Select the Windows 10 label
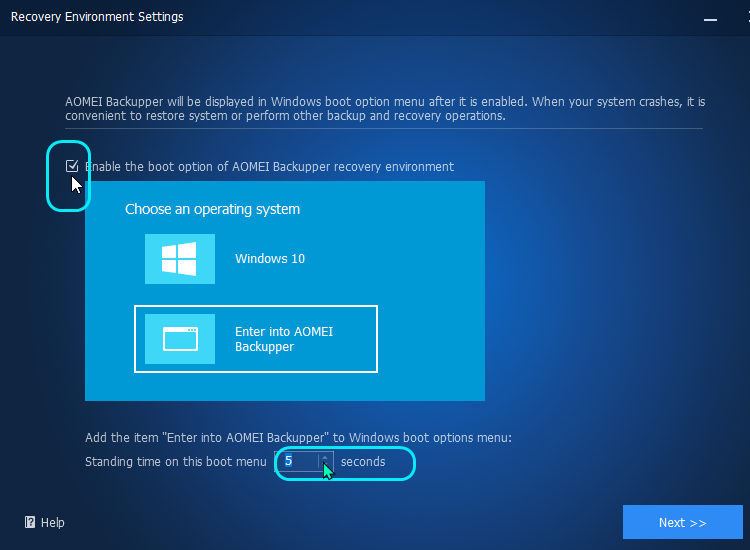 [x=270, y=259]
